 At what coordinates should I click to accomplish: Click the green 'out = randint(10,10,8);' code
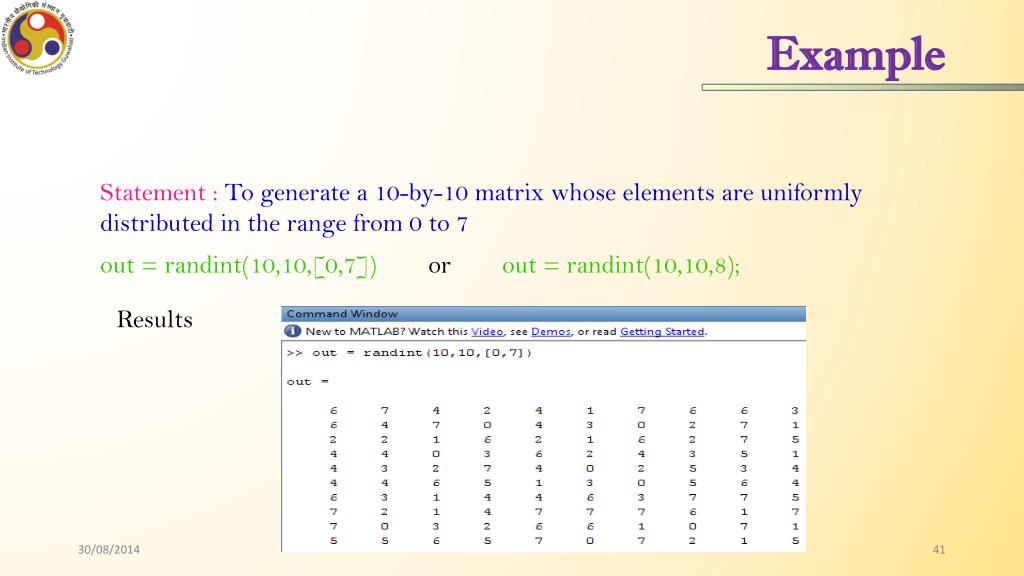(x=621, y=266)
